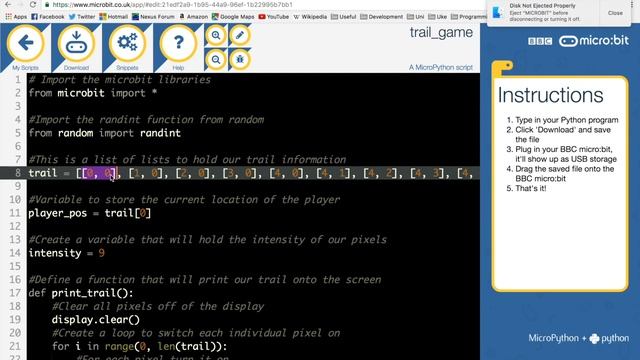Click the for loop on line 21
The width and height of the screenshot is (640, 360).
point(139,347)
